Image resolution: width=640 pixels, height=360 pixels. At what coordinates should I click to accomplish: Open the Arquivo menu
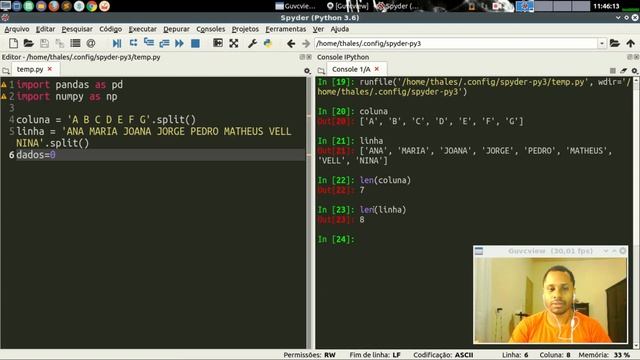[x=17, y=29]
